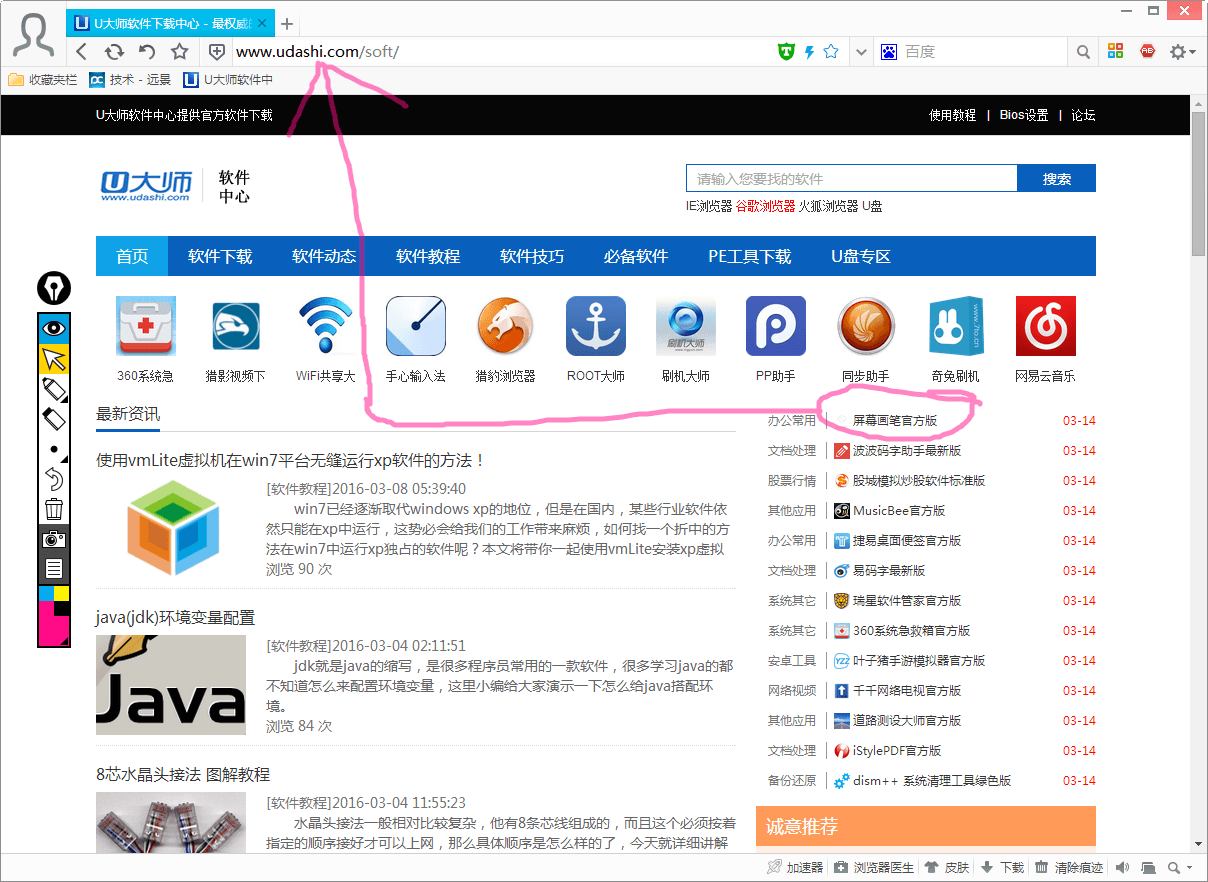1208x882 pixels.
Task: Open 浏览器医生 in the status bar
Action: coord(874,867)
